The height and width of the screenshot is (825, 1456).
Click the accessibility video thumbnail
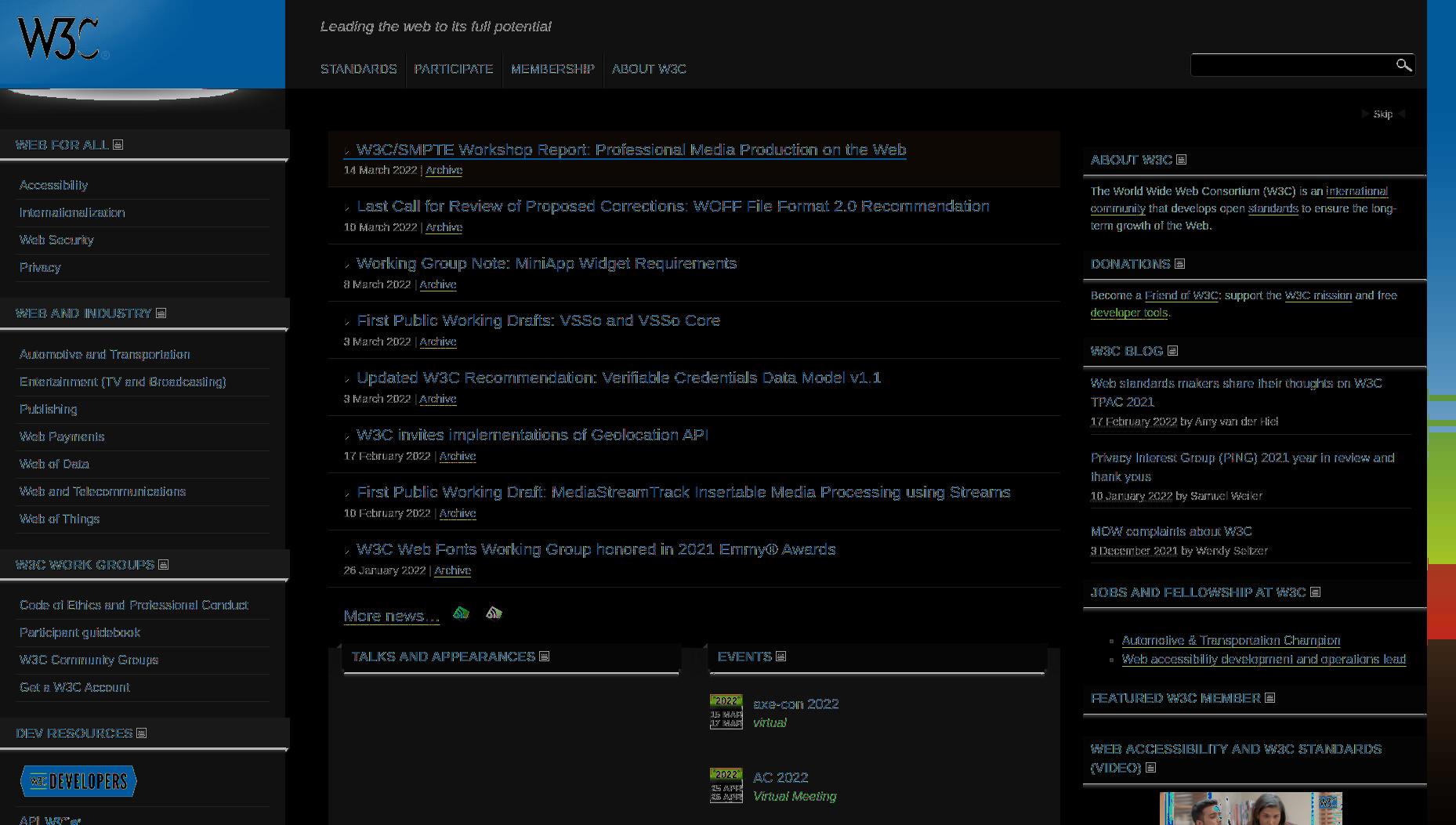click(x=1251, y=809)
